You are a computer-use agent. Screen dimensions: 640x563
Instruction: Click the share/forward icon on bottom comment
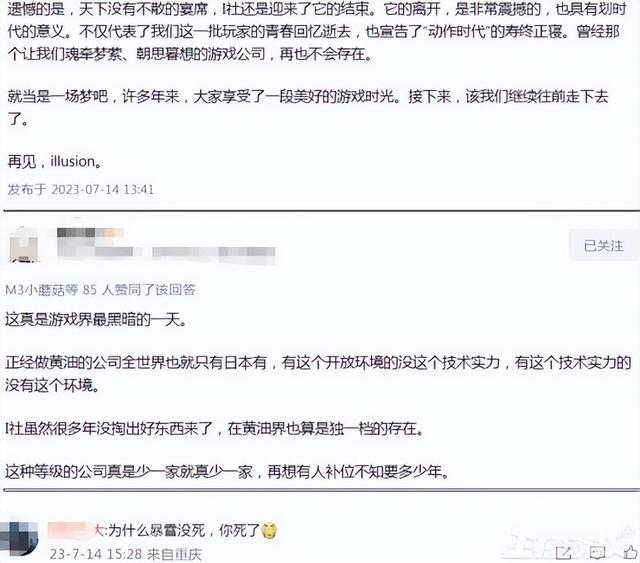(x=563, y=553)
